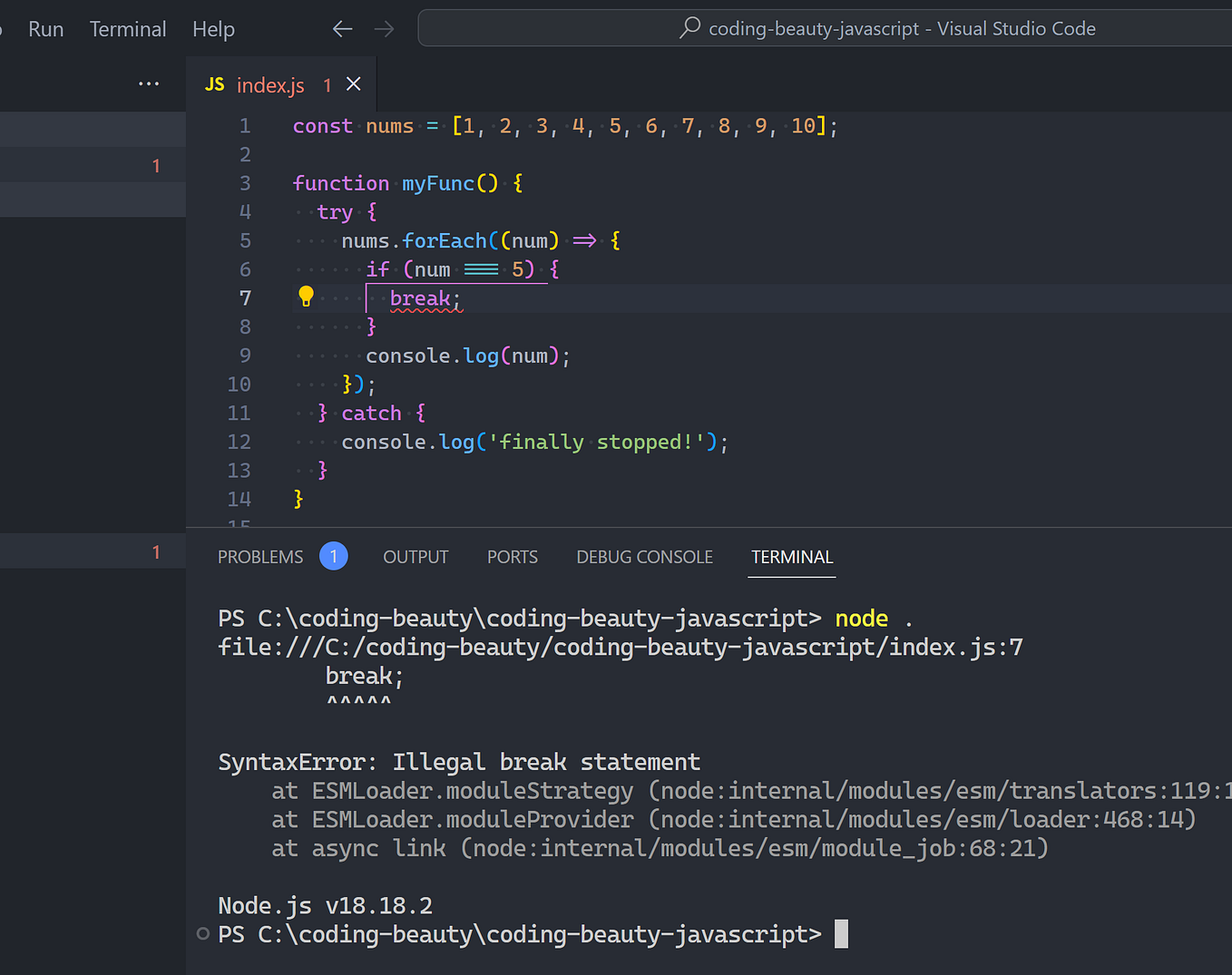This screenshot has height=975, width=1232.
Task: Select the index.js editor tab
Action: [269, 84]
